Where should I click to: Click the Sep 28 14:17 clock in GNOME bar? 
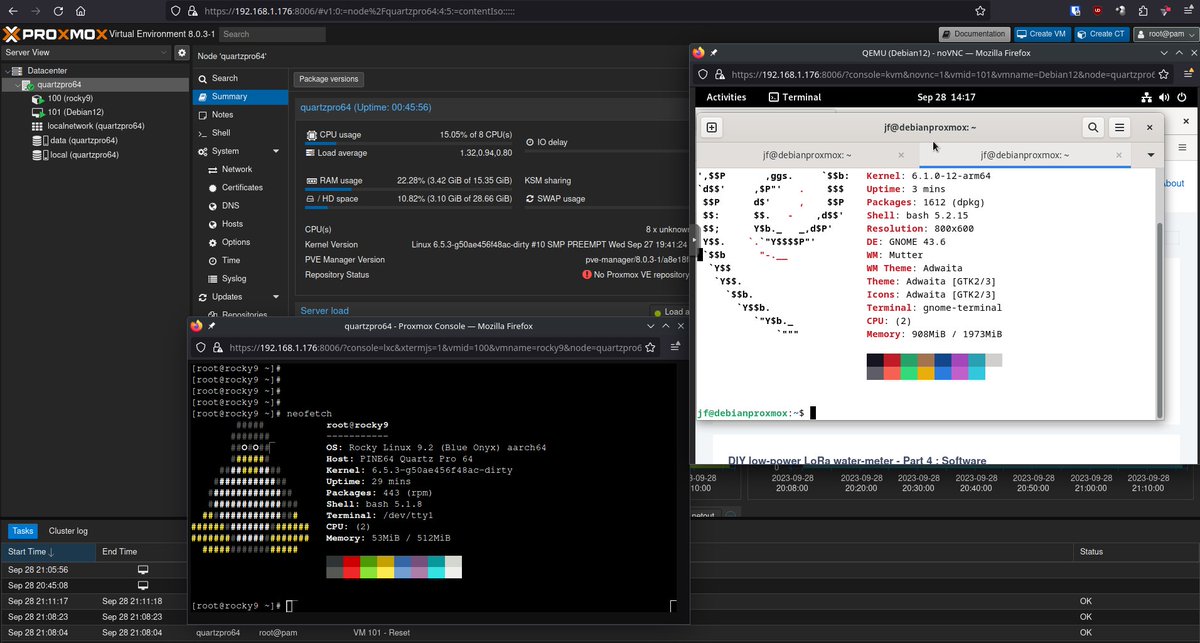pyautogui.click(x=945, y=97)
